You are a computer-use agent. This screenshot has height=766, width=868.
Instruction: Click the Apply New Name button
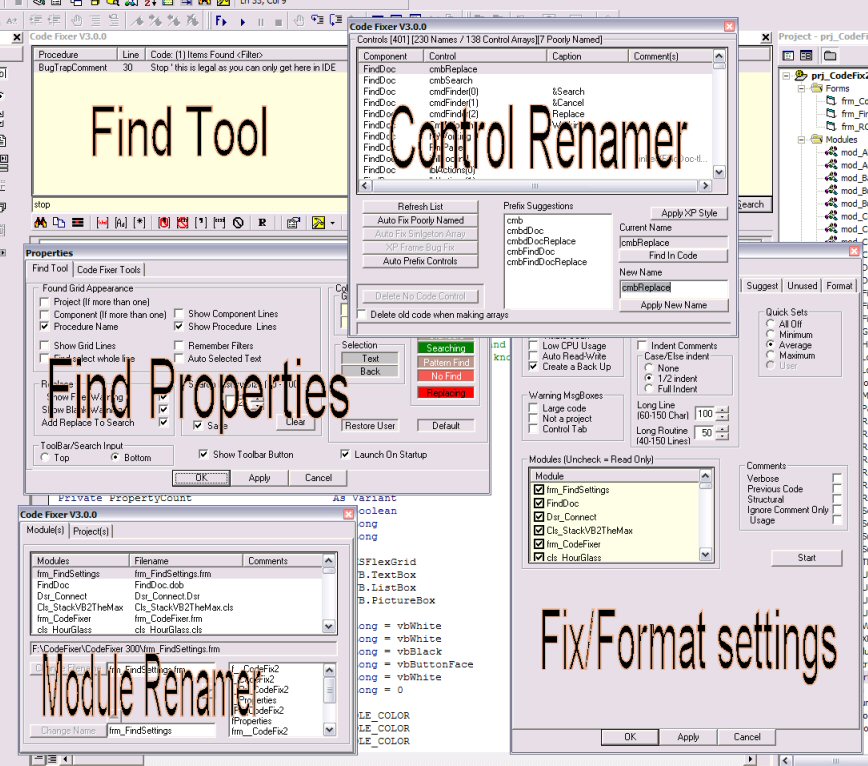[x=673, y=305]
